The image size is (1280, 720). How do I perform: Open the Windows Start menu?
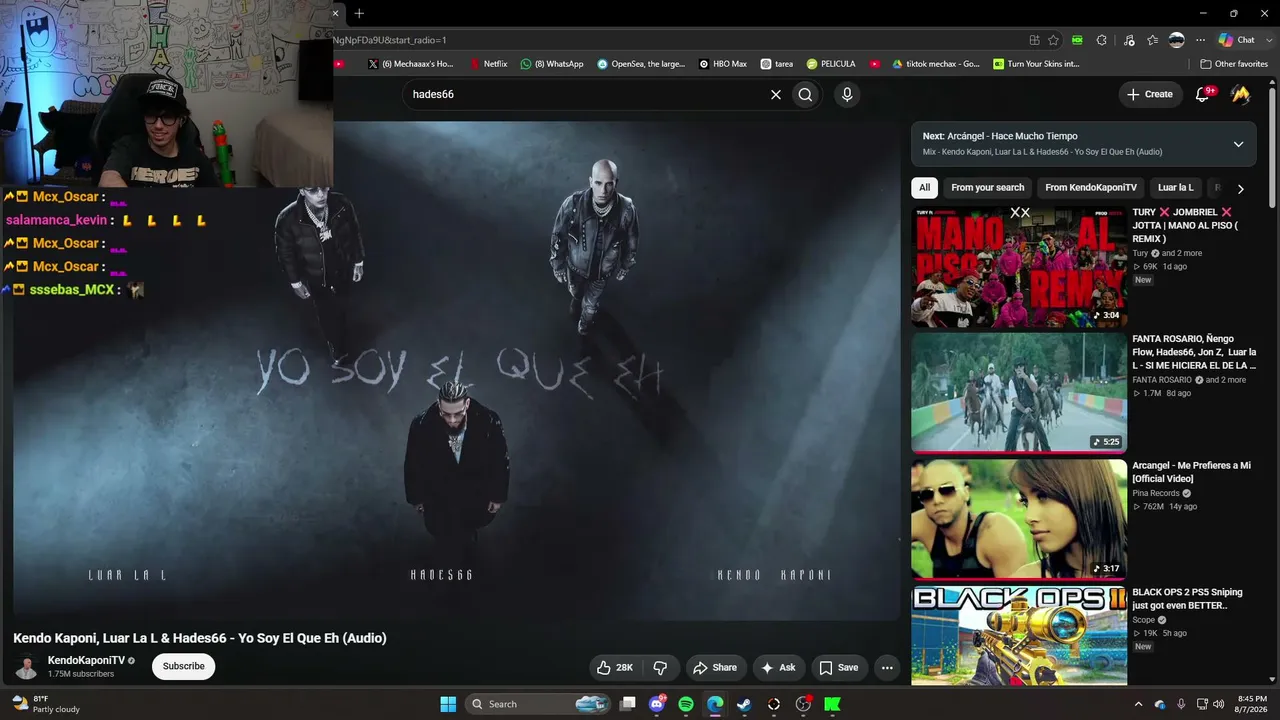tap(448, 704)
